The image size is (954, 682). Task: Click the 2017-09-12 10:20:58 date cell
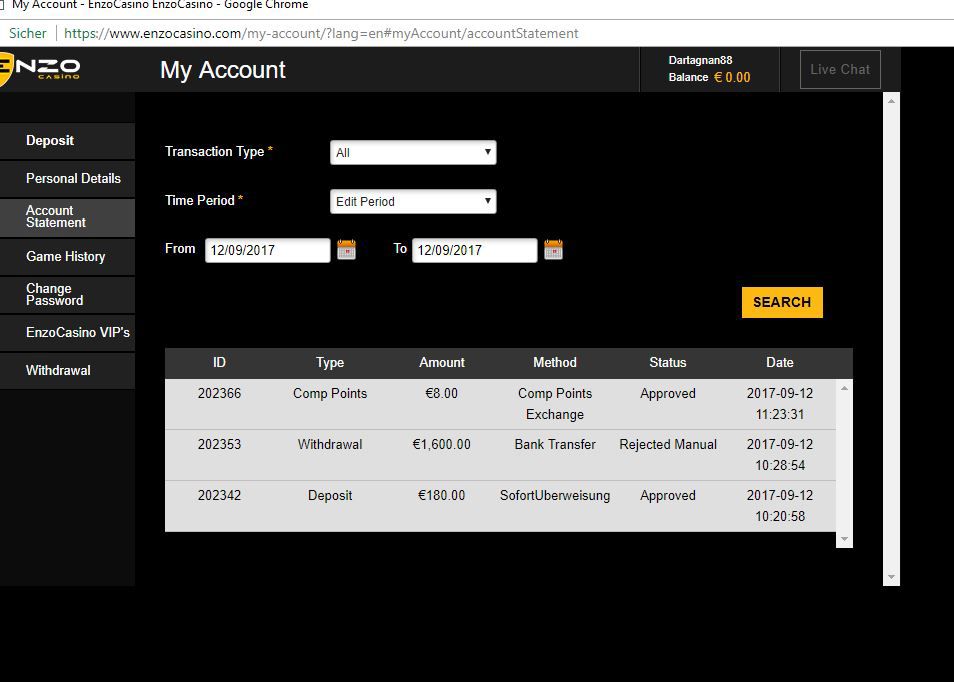pyautogui.click(x=780, y=506)
